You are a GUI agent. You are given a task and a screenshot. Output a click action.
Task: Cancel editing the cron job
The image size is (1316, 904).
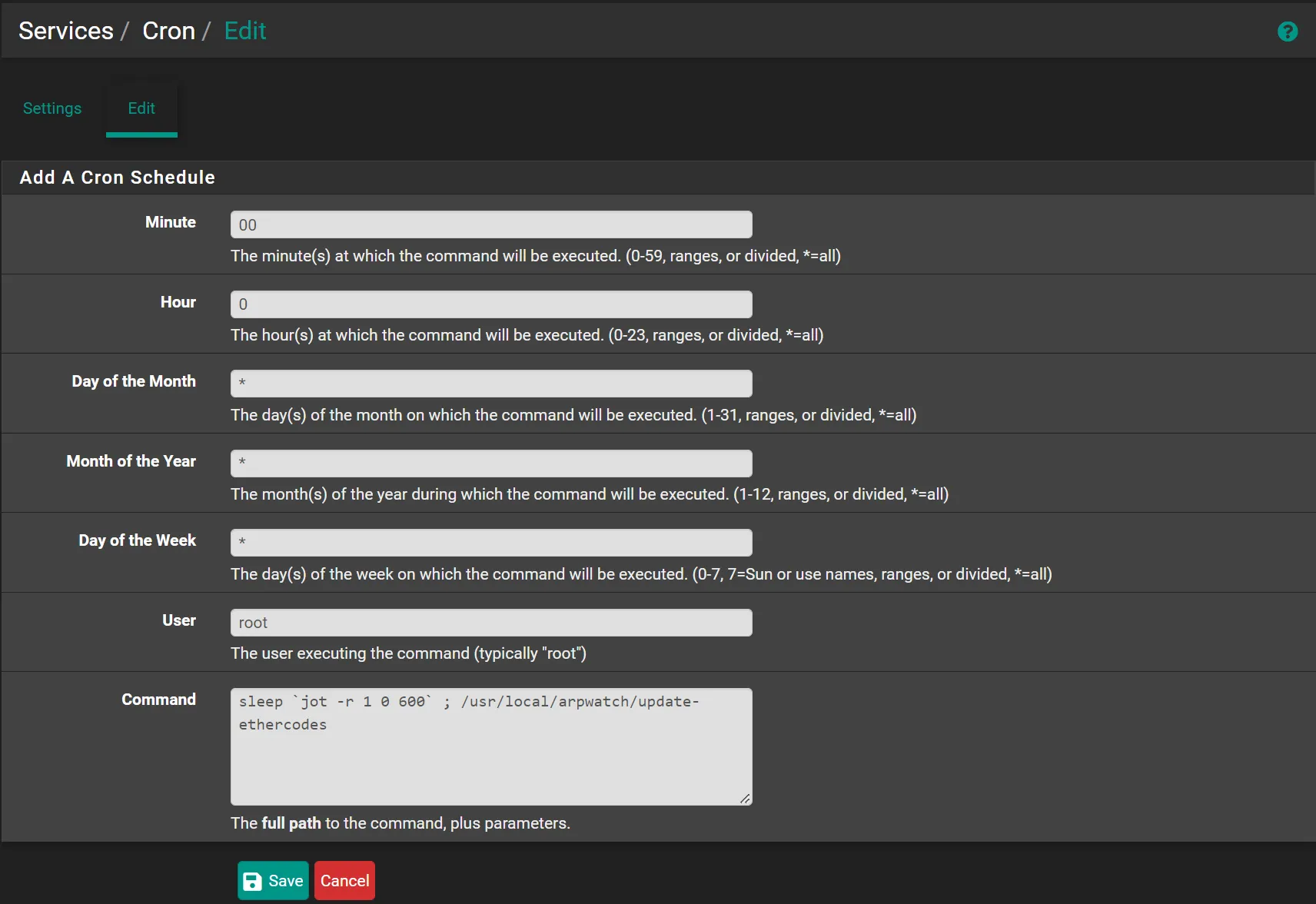[344, 881]
